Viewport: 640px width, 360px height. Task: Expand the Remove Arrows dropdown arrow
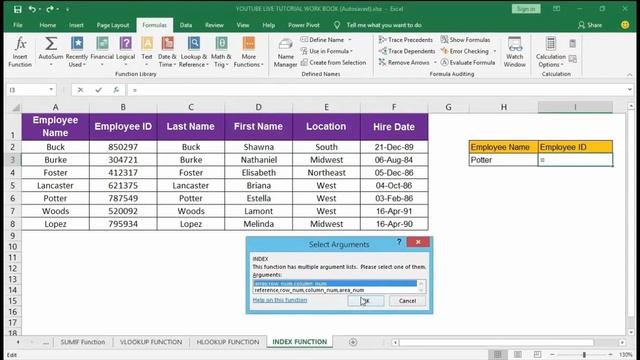point(435,62)
